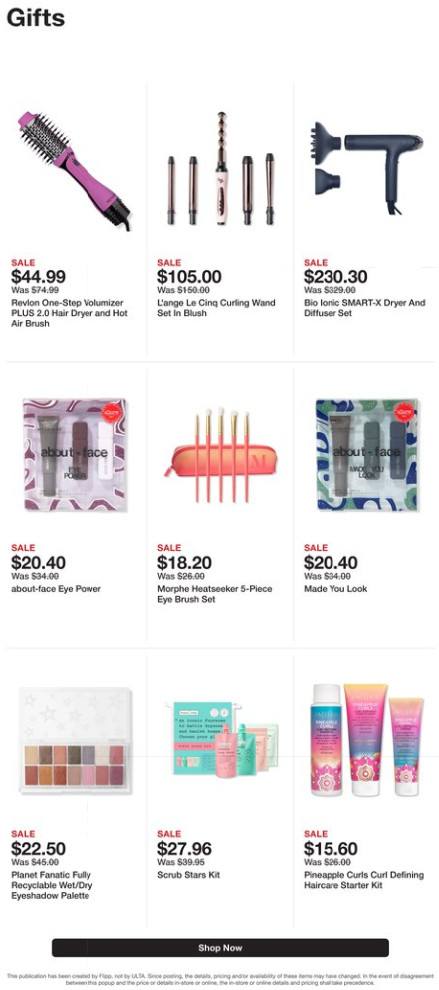The width and height of the screenshot is (439, 990).
Task: Click the Shop Now button
Action: tap(220, 948)
